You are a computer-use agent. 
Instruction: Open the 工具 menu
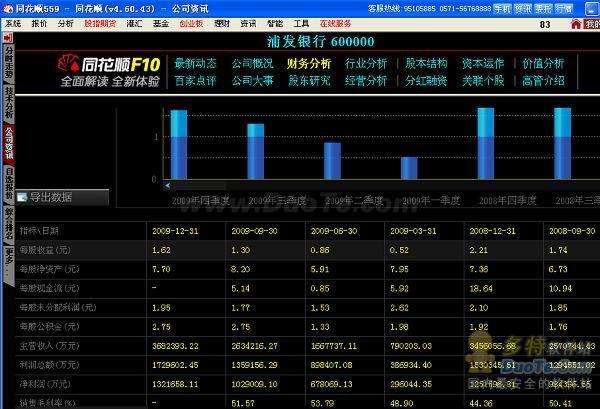pyautogui.click(x=301, y=24)
